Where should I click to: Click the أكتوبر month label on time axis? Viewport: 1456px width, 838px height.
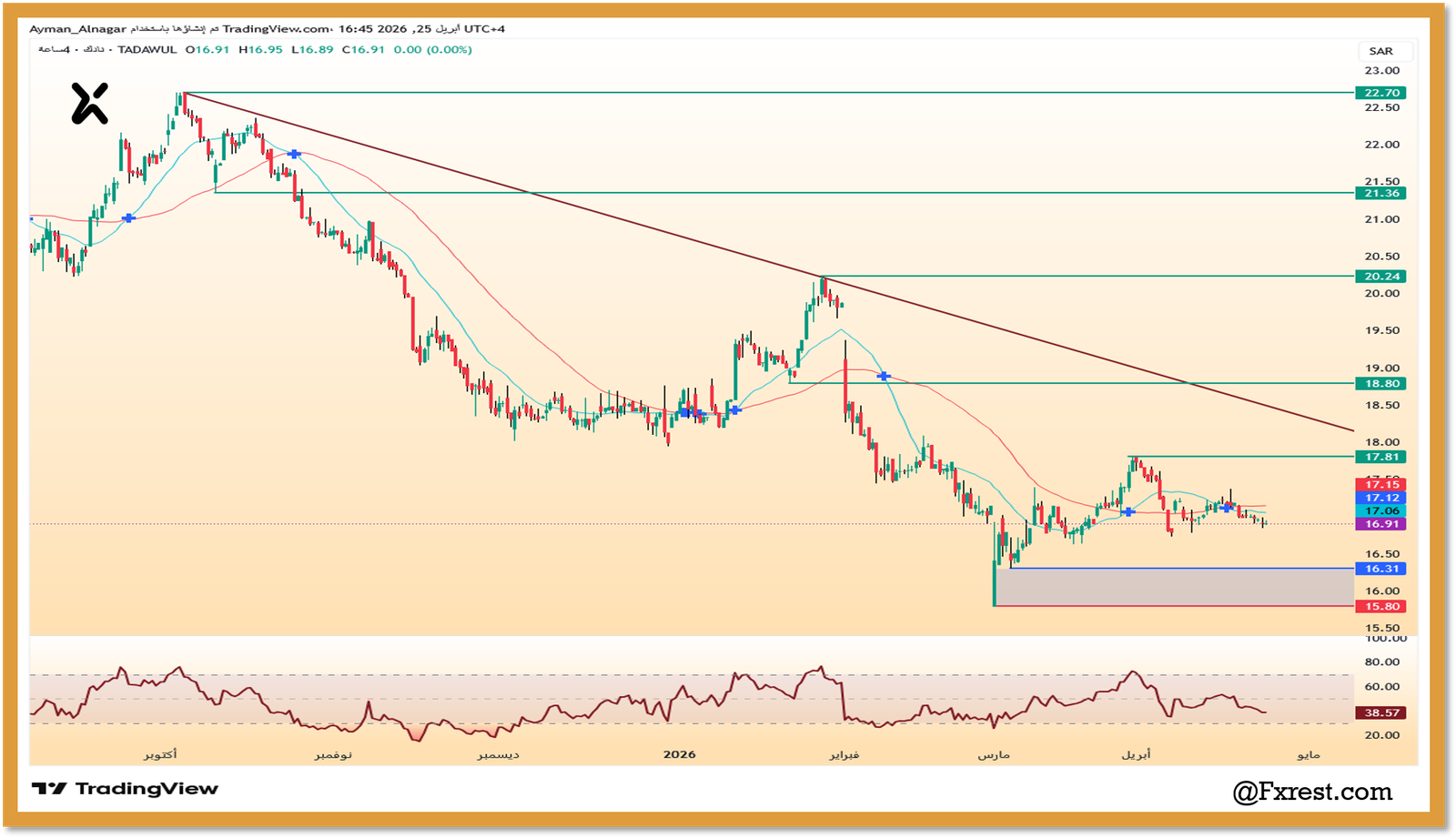[160, 754]
